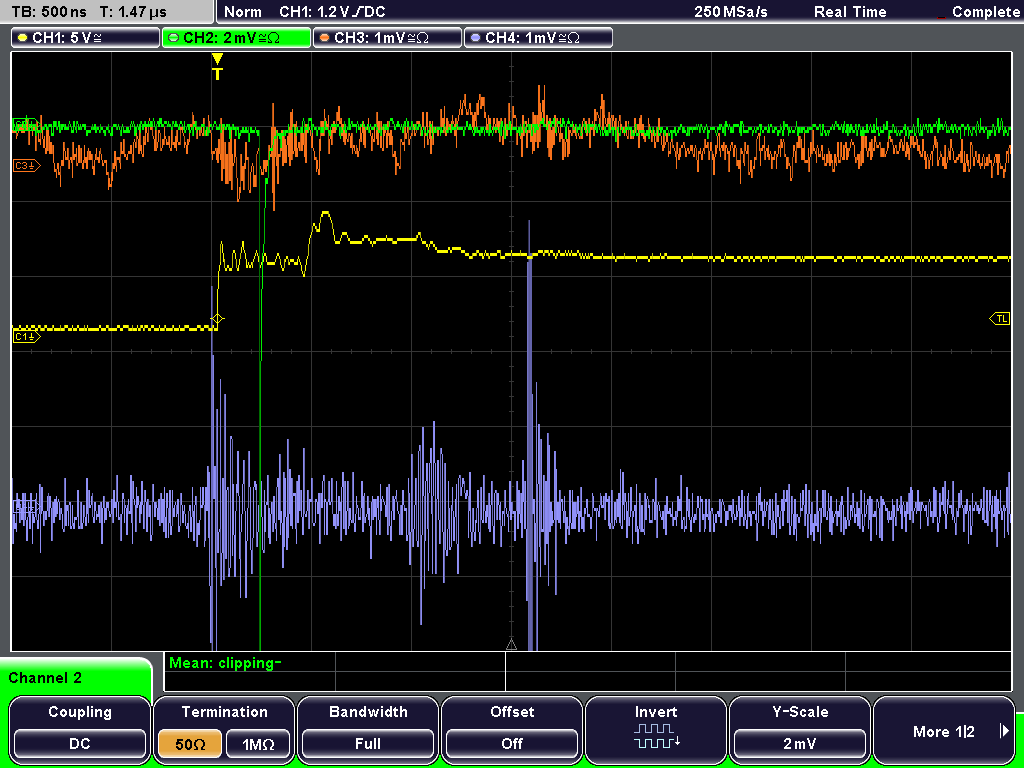
Task: Click the C3 ground level marker
Action: pos(27,166)
